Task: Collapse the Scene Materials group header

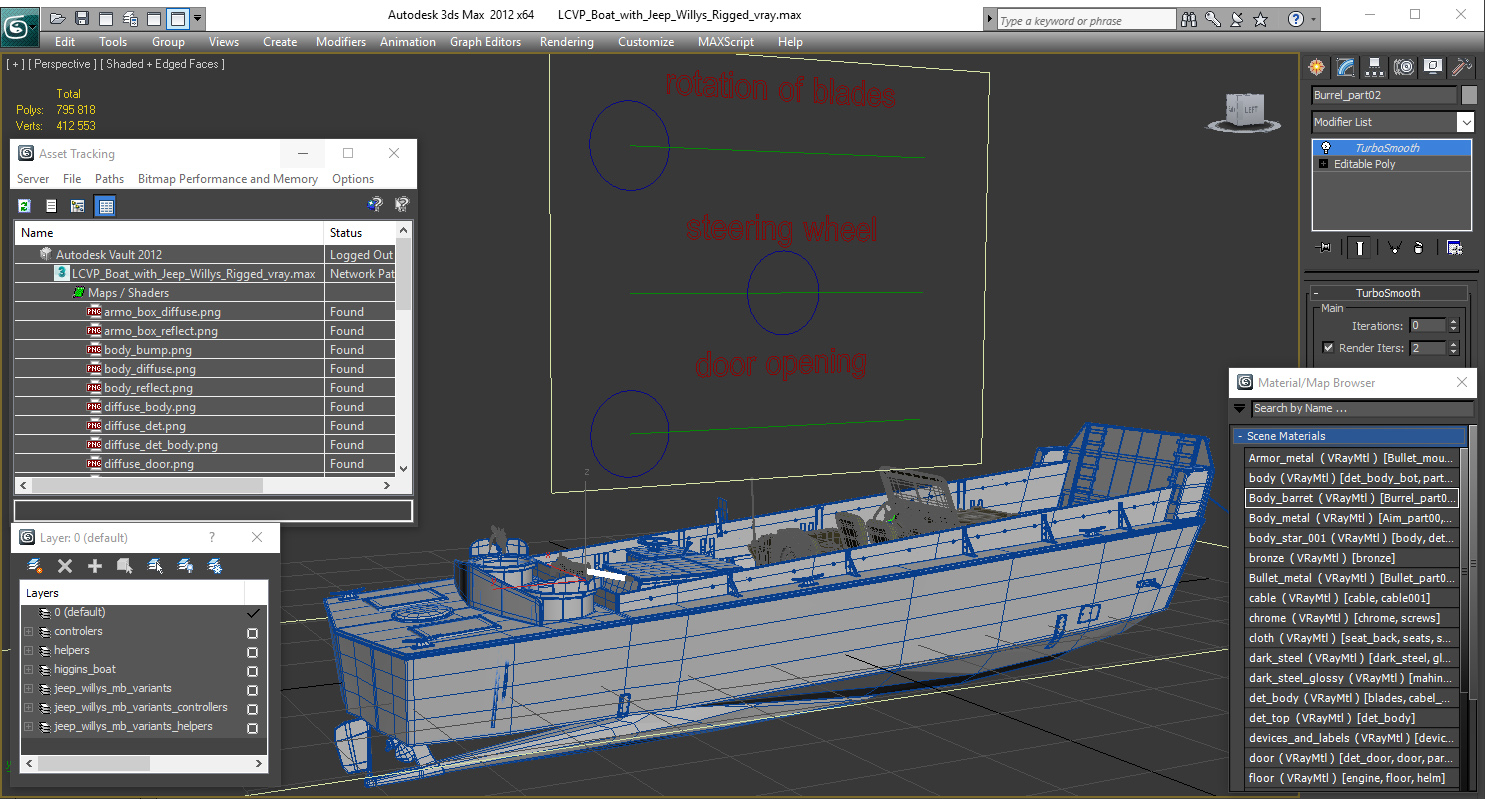Action: click(x=1349, y=436)
